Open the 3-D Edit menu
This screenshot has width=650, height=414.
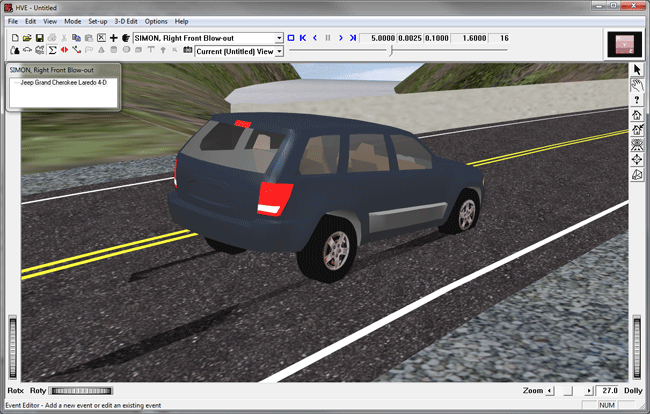coord(126,21)
